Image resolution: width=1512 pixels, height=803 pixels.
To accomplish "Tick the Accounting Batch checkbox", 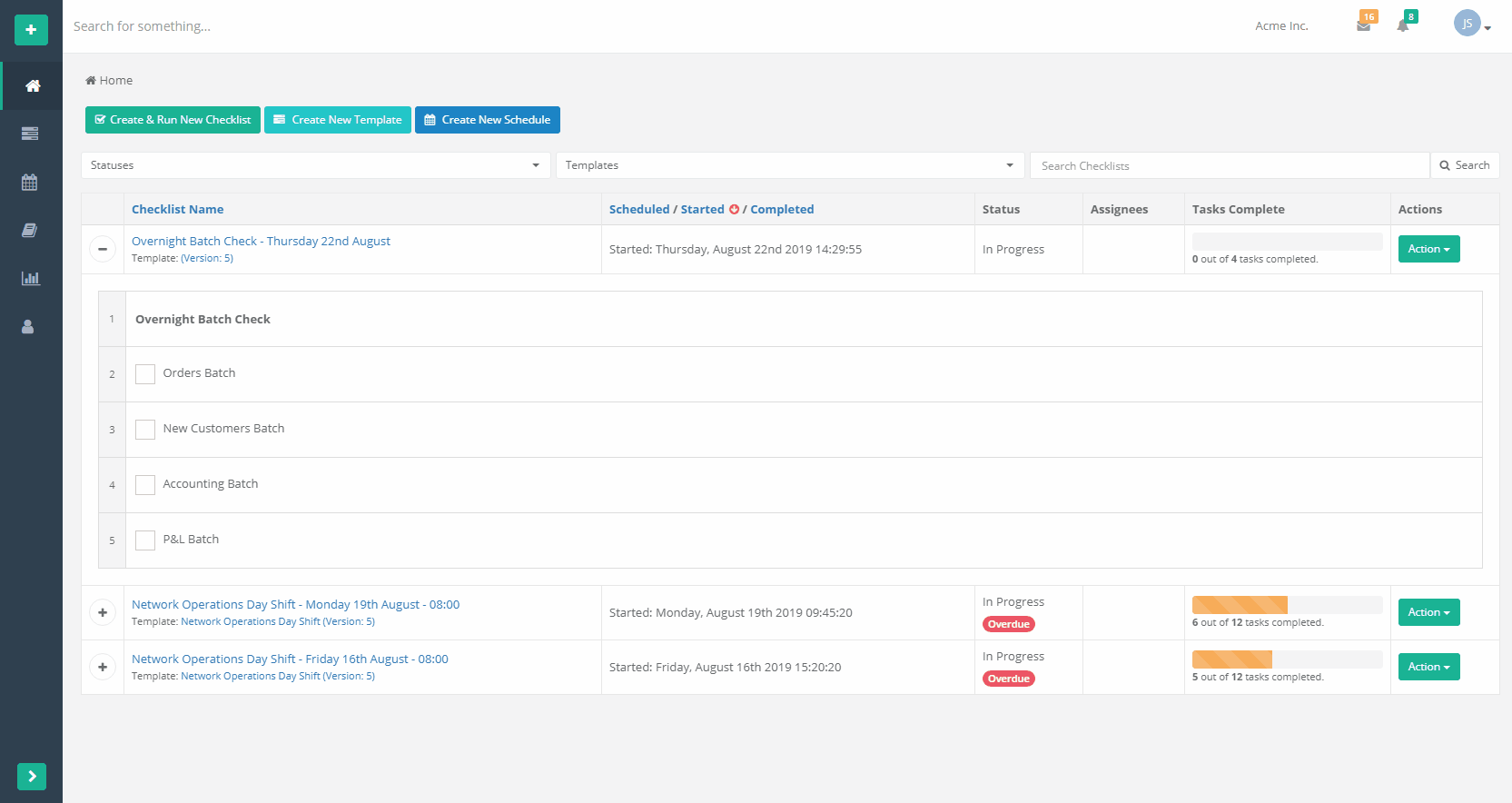I will (x=145, y=485).
